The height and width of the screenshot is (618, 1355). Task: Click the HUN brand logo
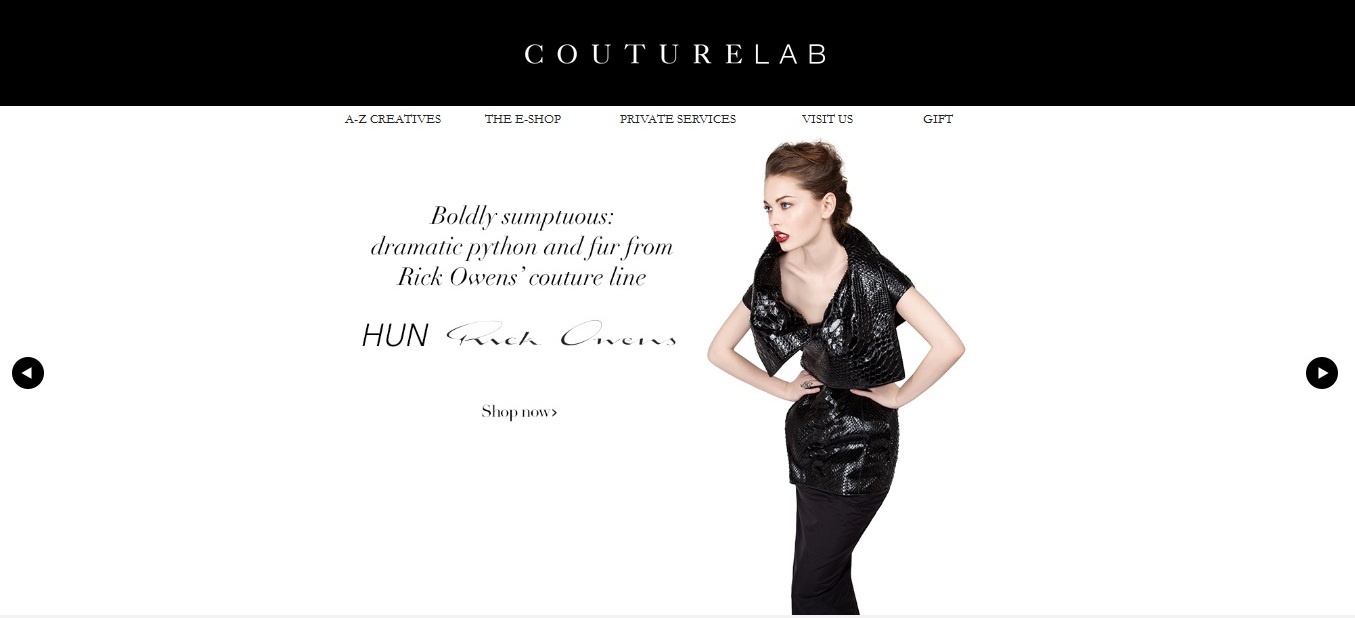[395, 336]
